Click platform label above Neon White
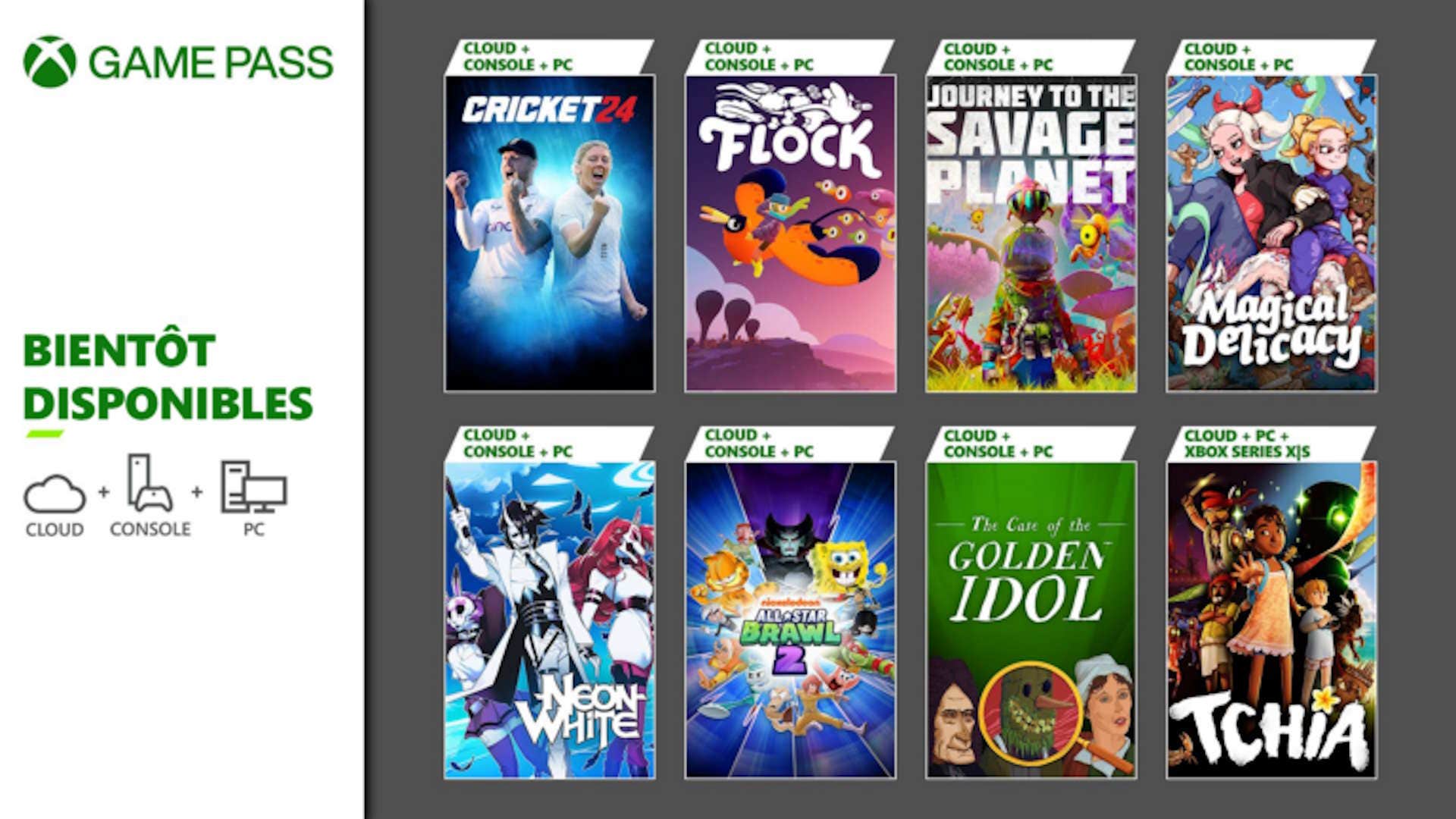Screen dimensions: 1456x819 [518, 444]
